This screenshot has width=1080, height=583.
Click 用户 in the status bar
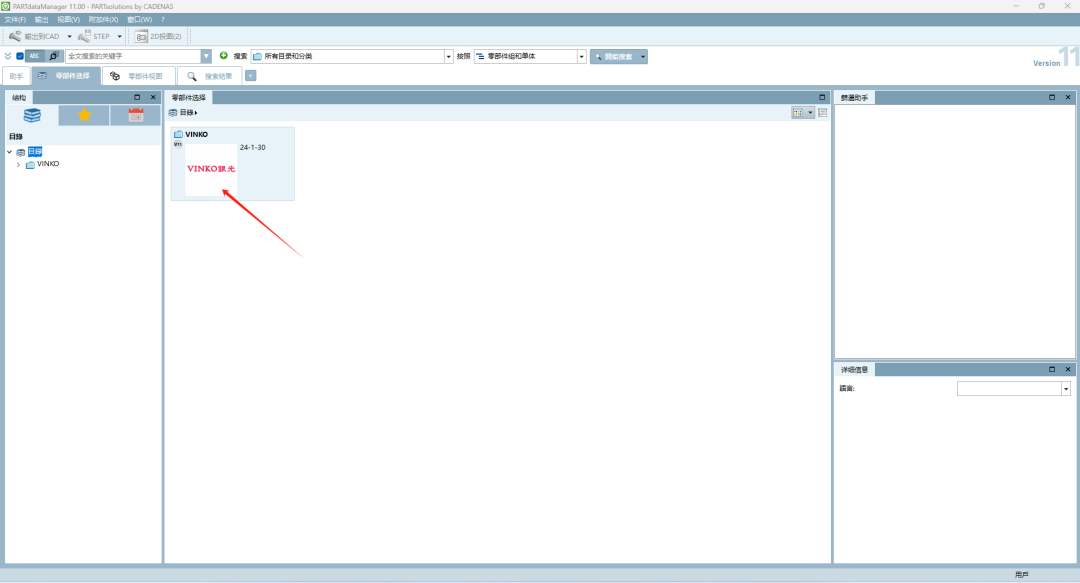(1021, 575)
